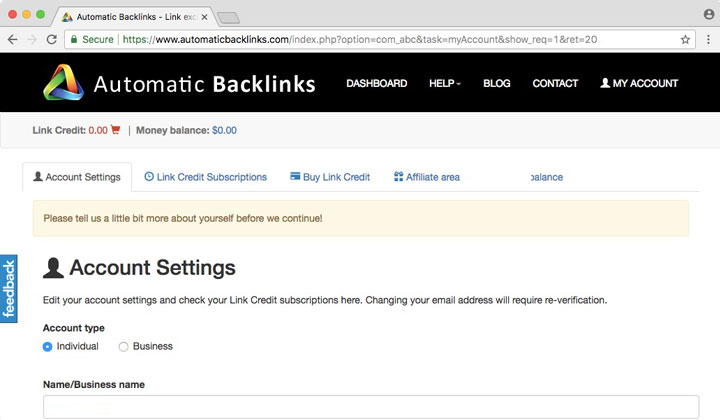Click the macOS yellow minimize window button
This screenshot has width=720, height=420.
tap(27, 14)
